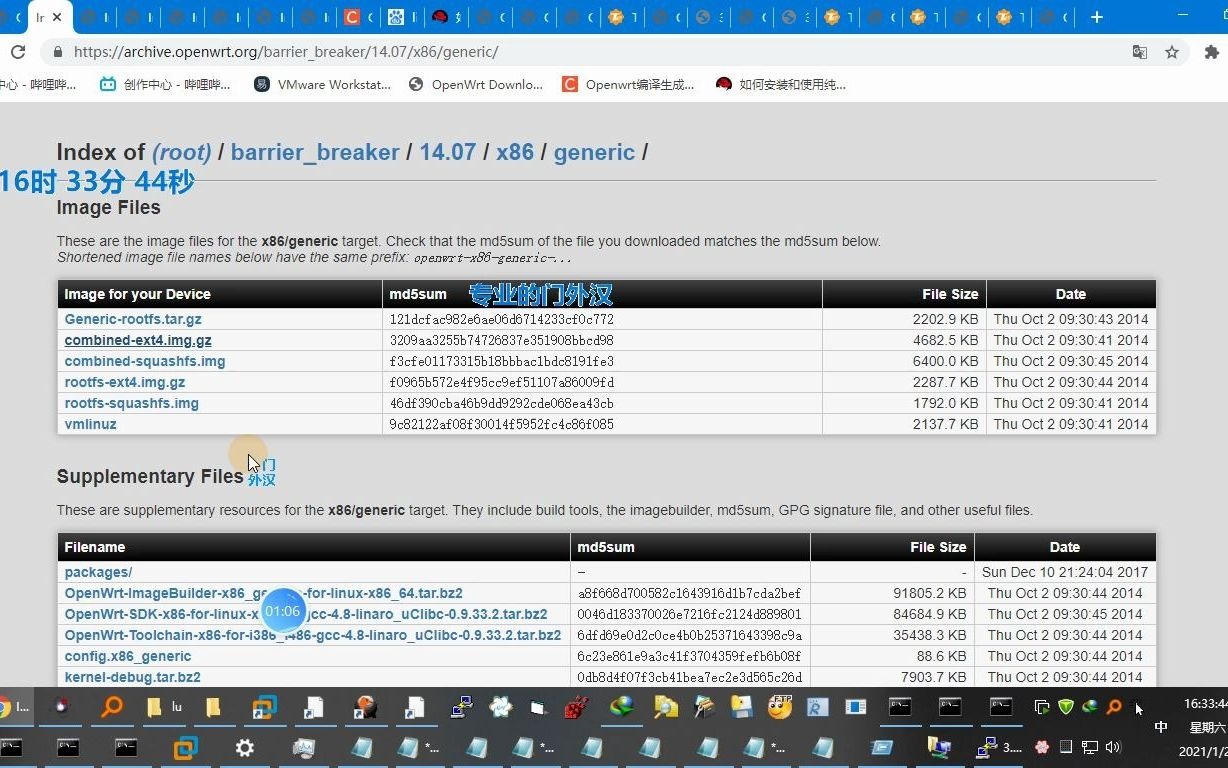This screenshot has width=1228, height=768.
Task: Switch to the adjacent Google browser tab
Action: (93, 17)
